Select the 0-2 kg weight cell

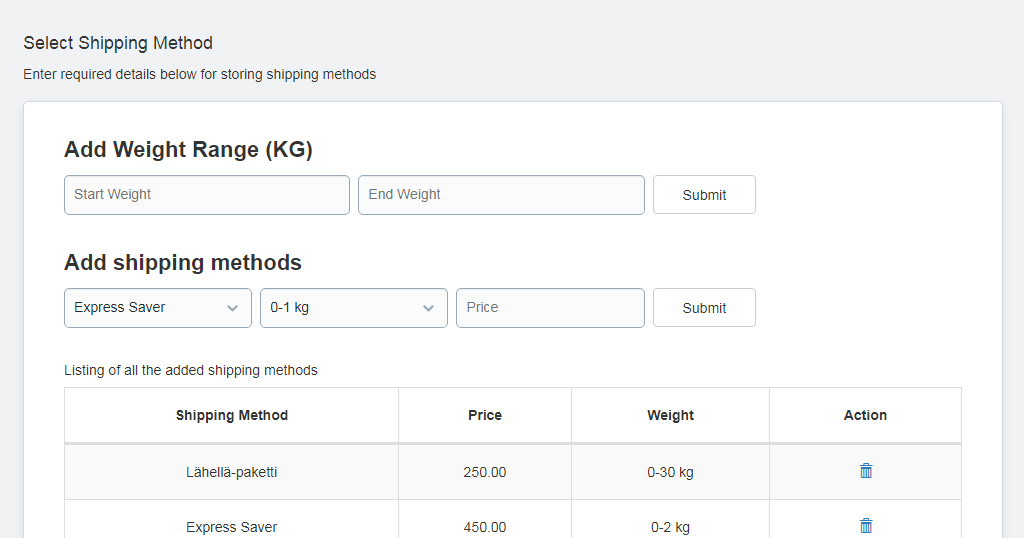pyautogui.click(x=670, y=524)
